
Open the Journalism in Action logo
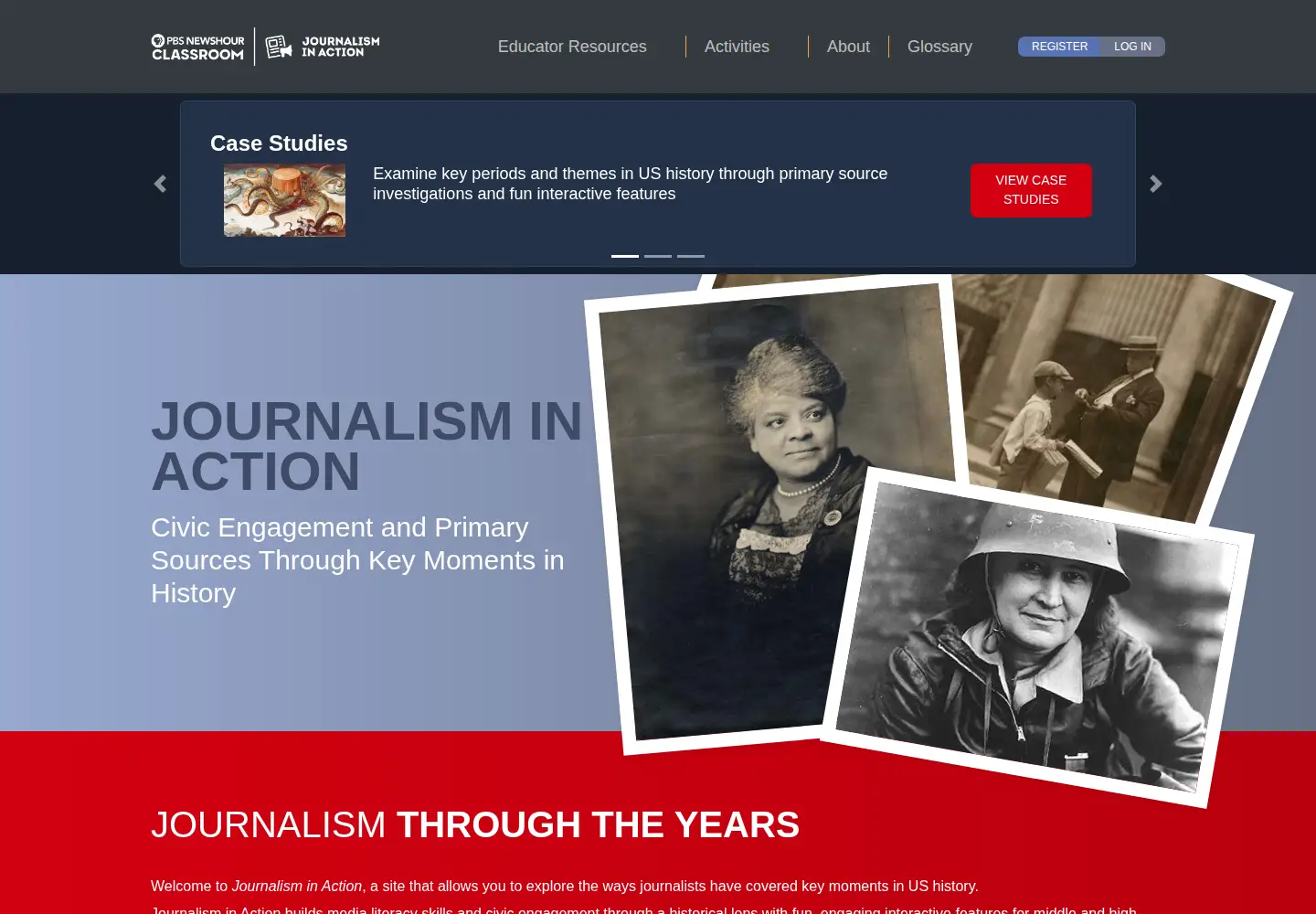pos(322,47)
